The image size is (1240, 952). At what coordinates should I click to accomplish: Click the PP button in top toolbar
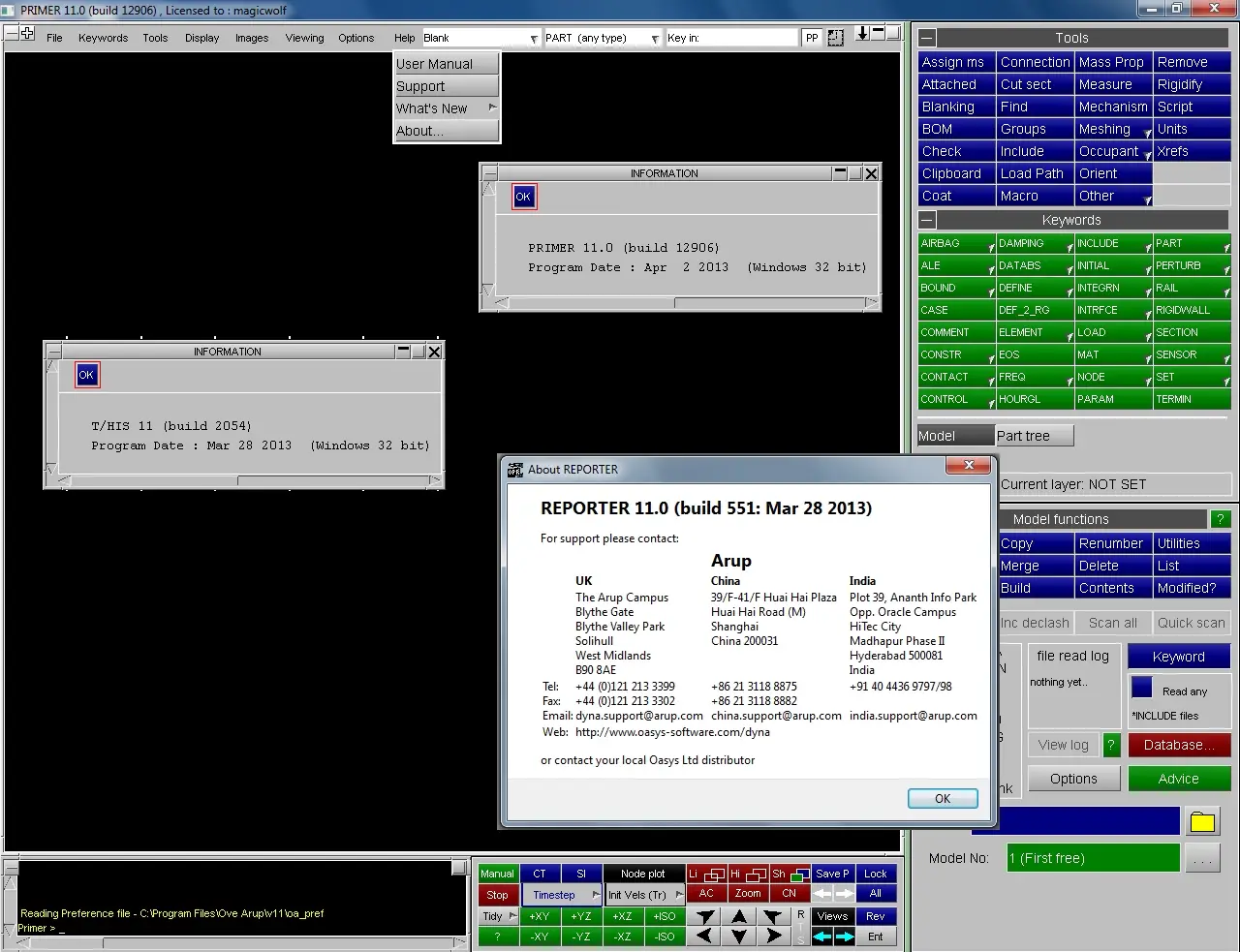click(812, 38)
